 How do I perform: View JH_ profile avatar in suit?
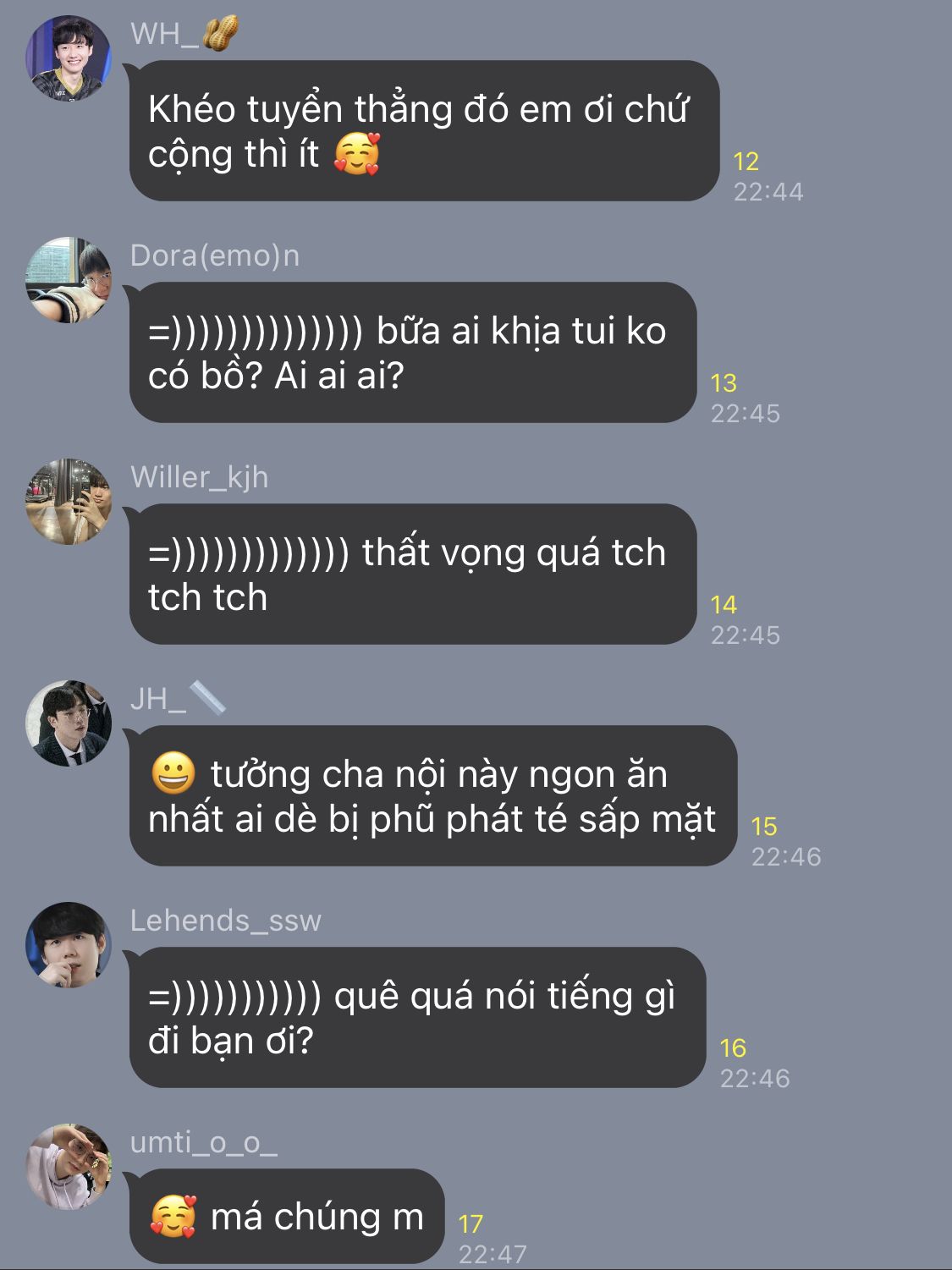[x=69, y=723]
